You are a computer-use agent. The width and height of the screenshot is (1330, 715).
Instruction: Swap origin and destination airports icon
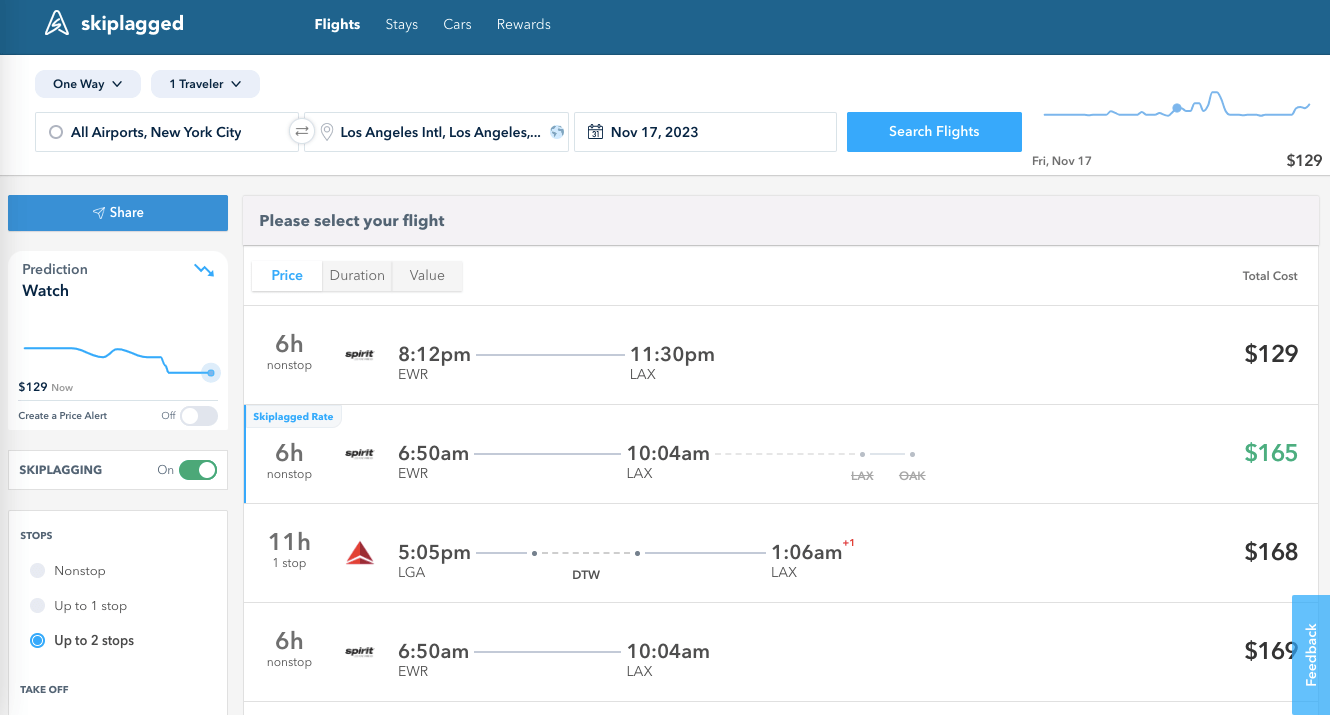pyautogui.click(x=301, y=131)
